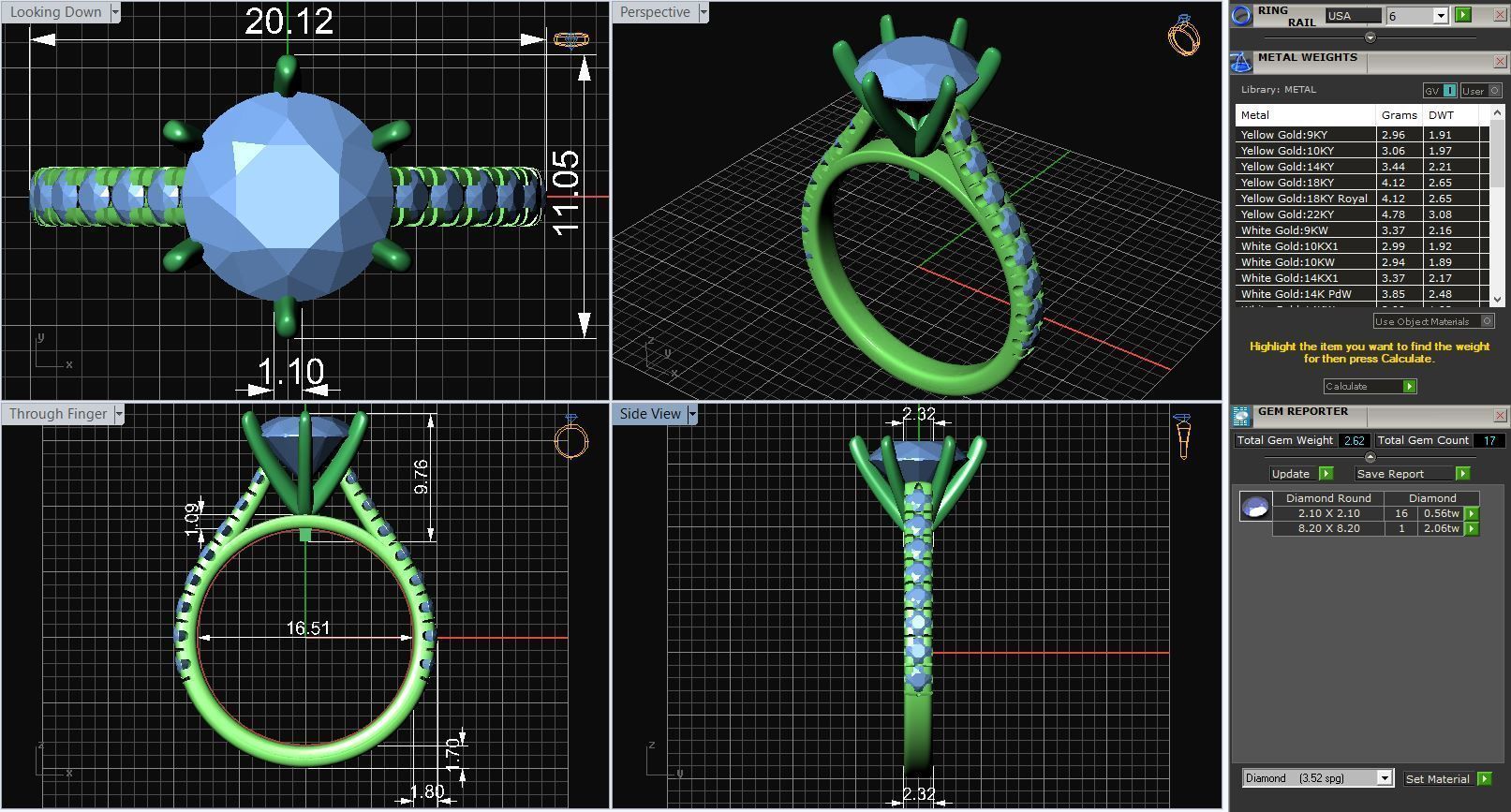Click the USA ring standard field
This screenshot has height=812, width=1511.
(x=1354, y=16)
